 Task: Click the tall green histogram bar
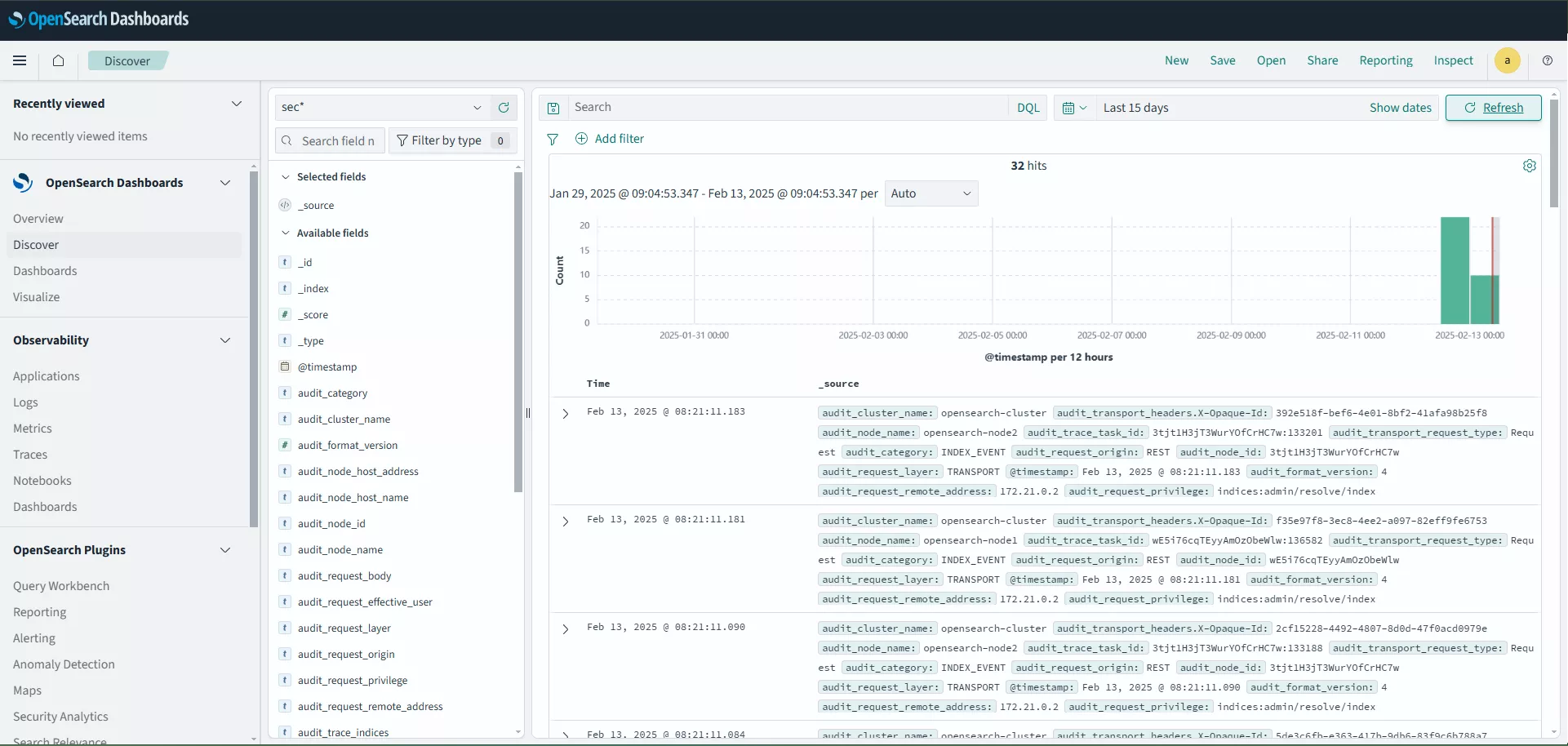click(1454, 271)
